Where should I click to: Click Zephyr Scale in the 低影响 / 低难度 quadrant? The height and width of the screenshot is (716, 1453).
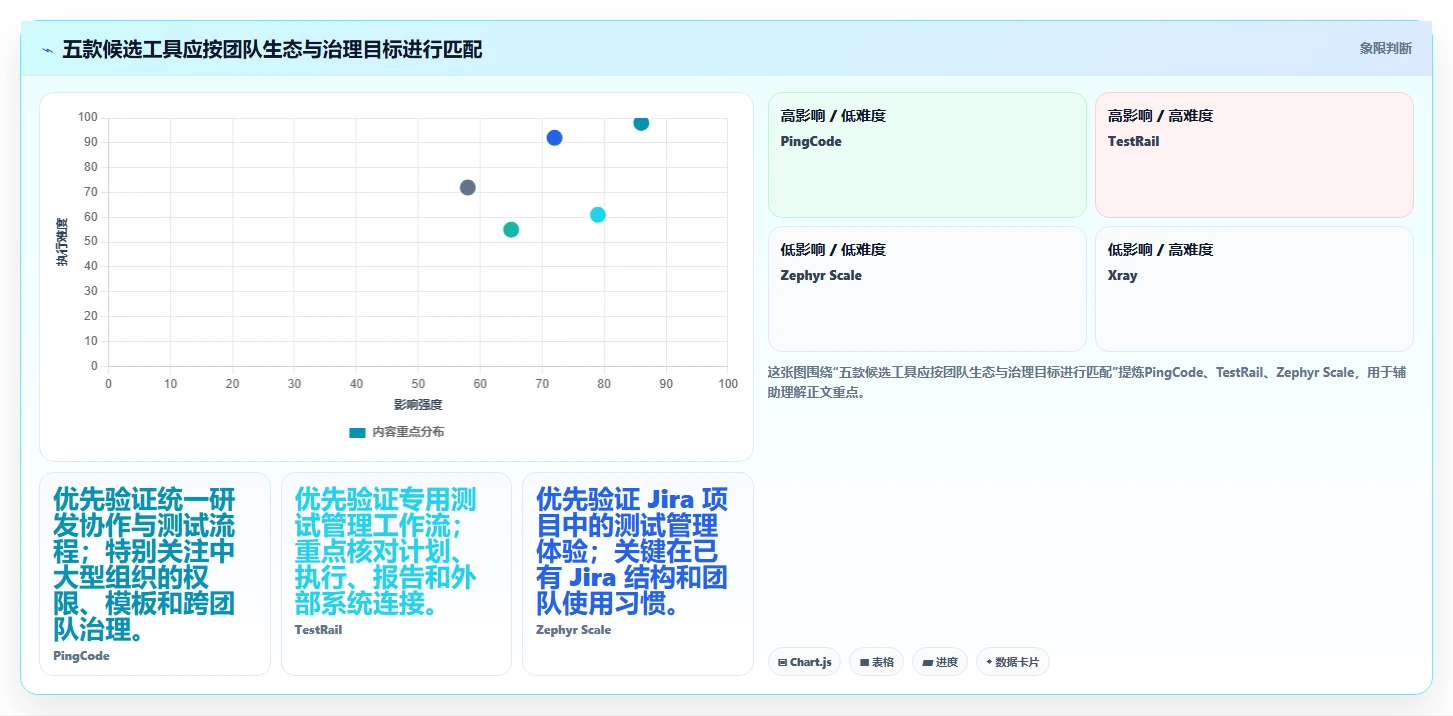click(821, 276)
